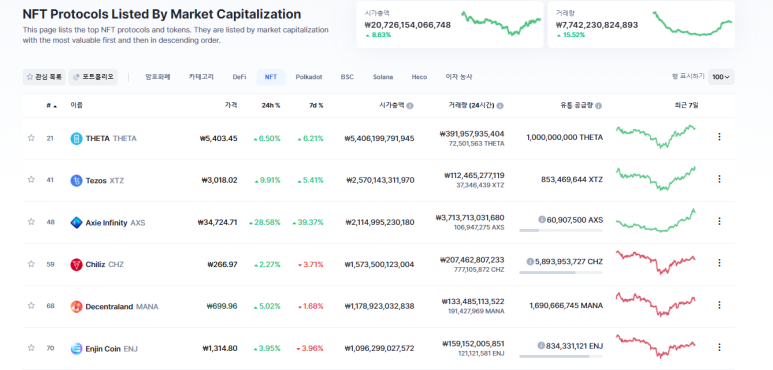Open the 관심 목록 watchlist button
773x370 pixels.
pyautogui.click(x=44, y=77)
